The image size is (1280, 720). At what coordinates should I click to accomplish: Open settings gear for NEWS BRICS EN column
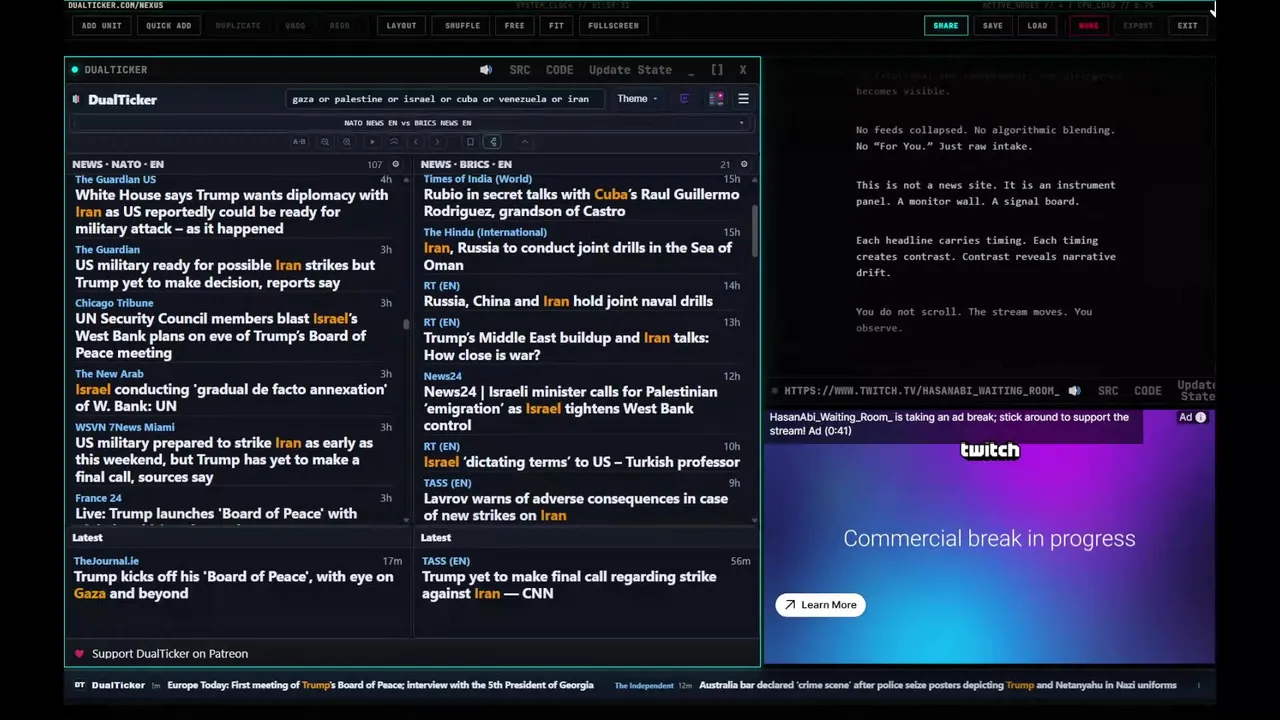[743, 164]
